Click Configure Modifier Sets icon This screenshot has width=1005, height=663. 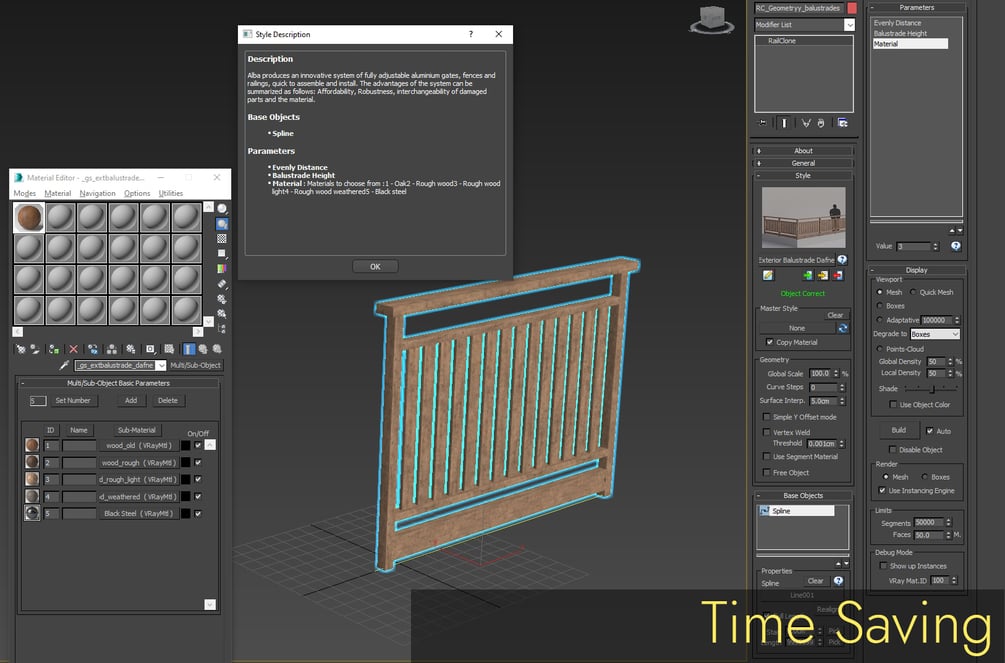coord(843,122)
